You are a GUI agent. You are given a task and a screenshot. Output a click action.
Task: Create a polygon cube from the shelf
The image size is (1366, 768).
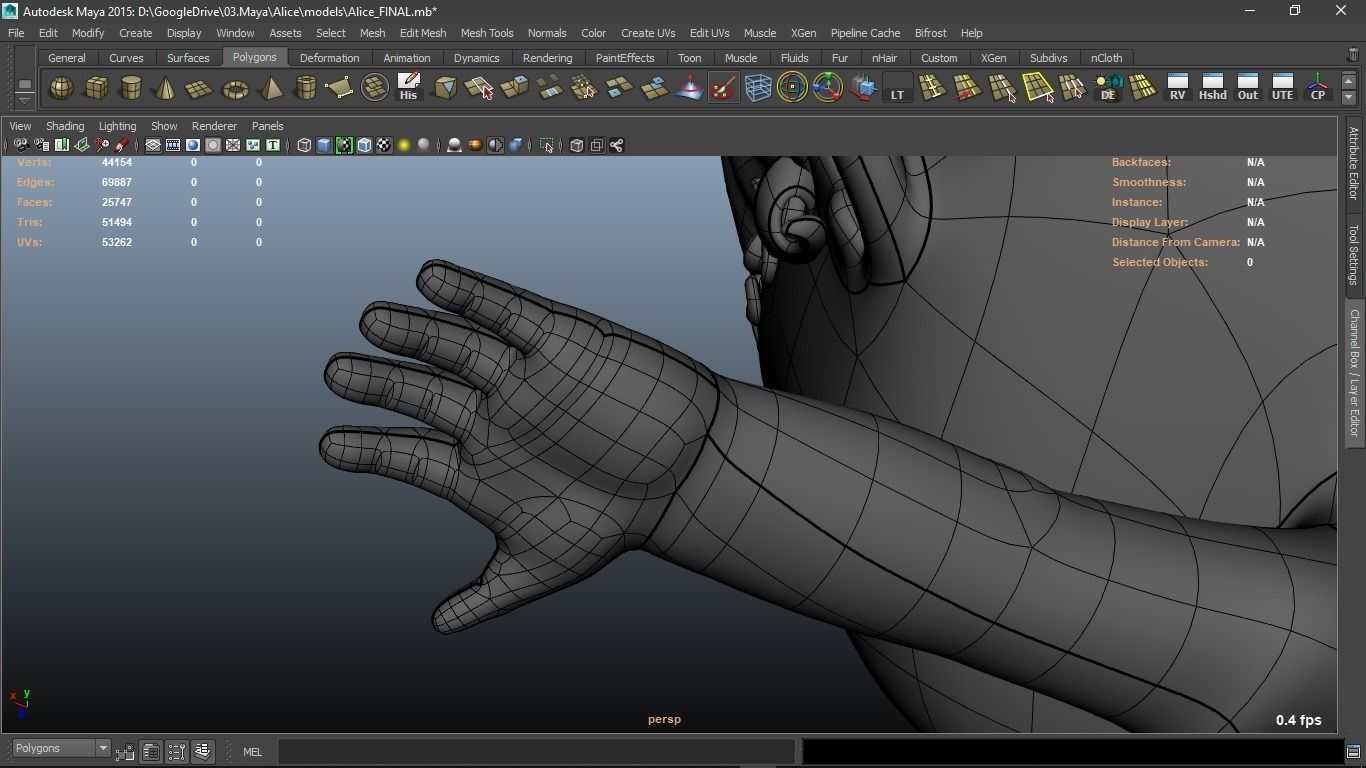point(96,88)
